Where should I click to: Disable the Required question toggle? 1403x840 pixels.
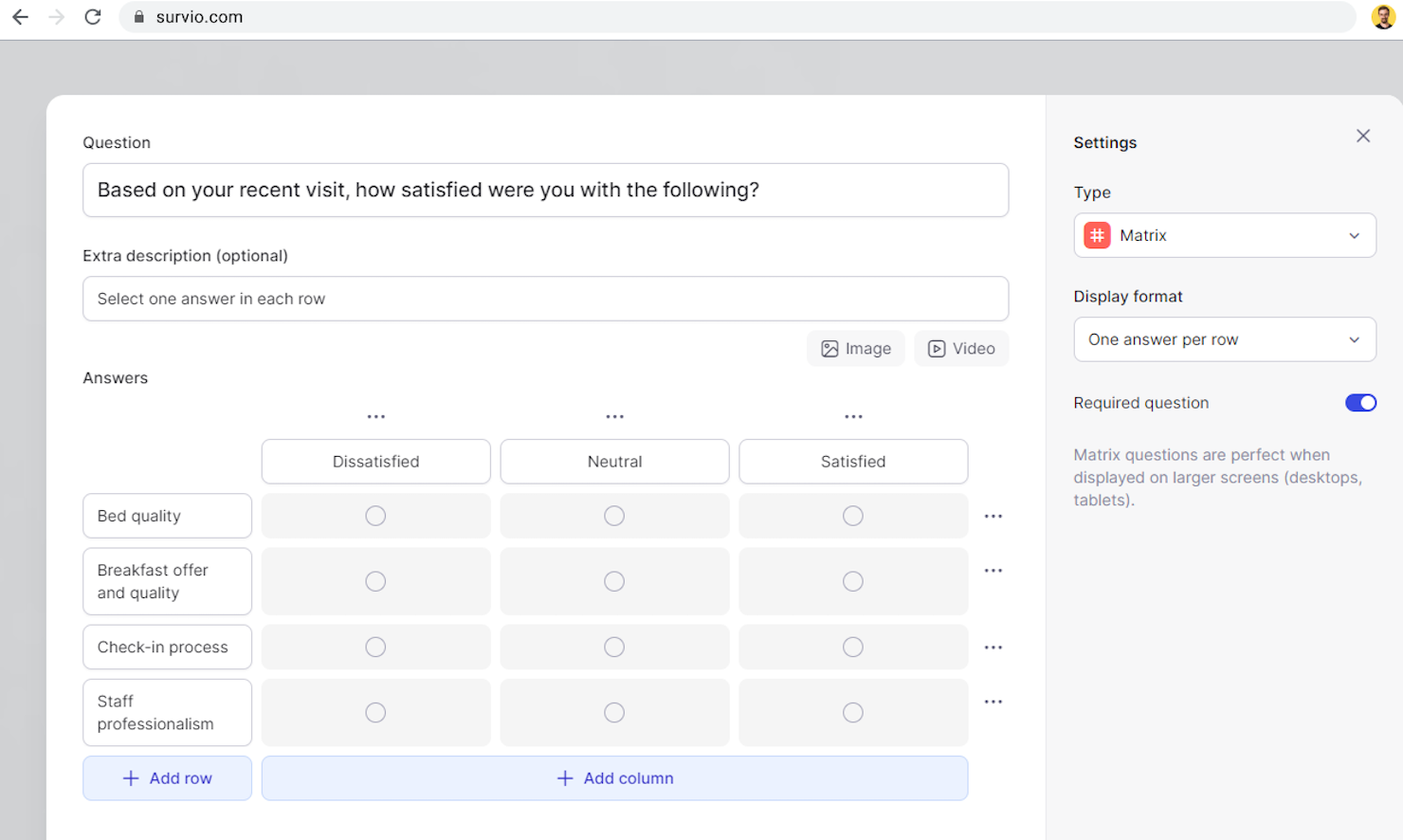tap(1360, 402)
